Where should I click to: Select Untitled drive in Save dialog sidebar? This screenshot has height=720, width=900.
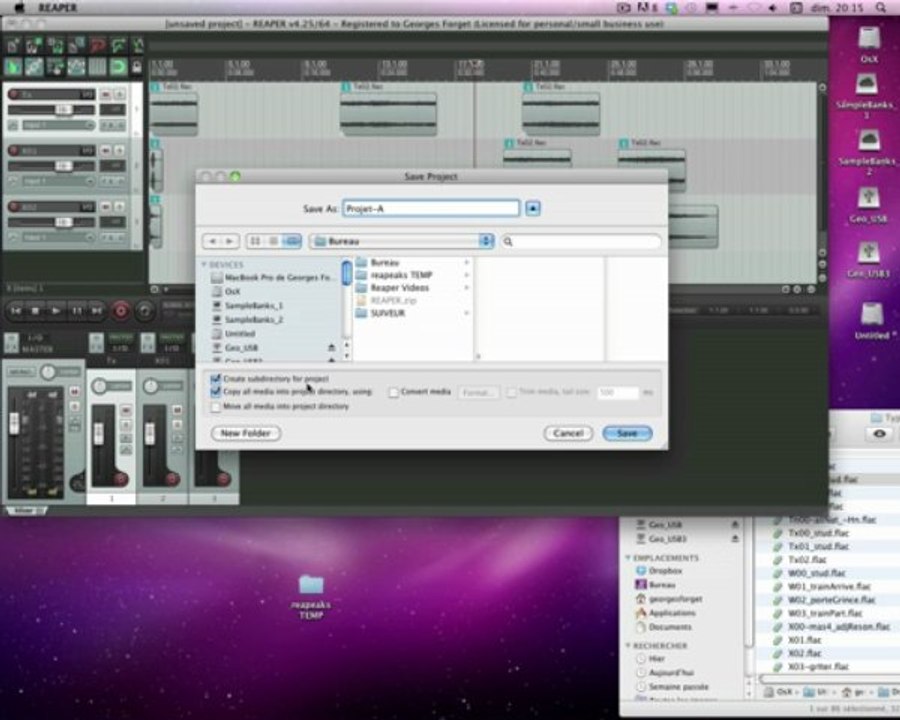(240, 334)
